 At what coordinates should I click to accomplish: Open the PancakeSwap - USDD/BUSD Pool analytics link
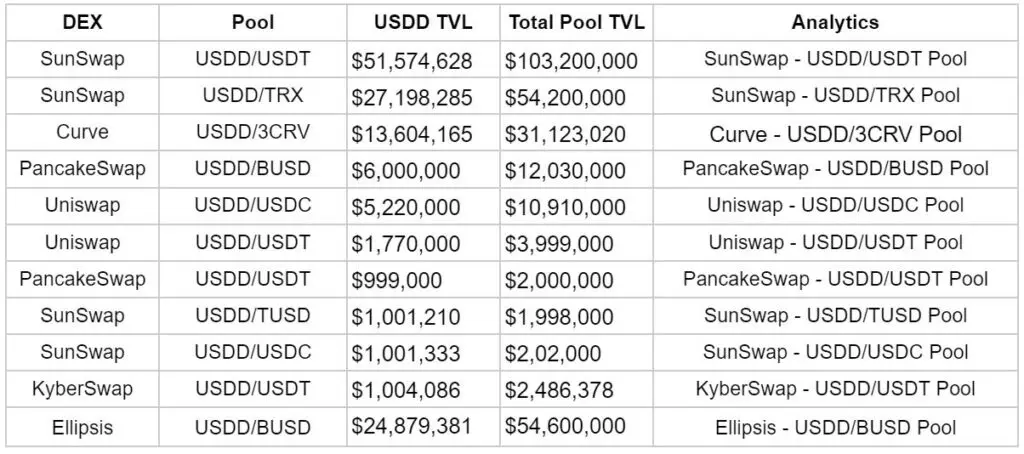click(835, 169)
